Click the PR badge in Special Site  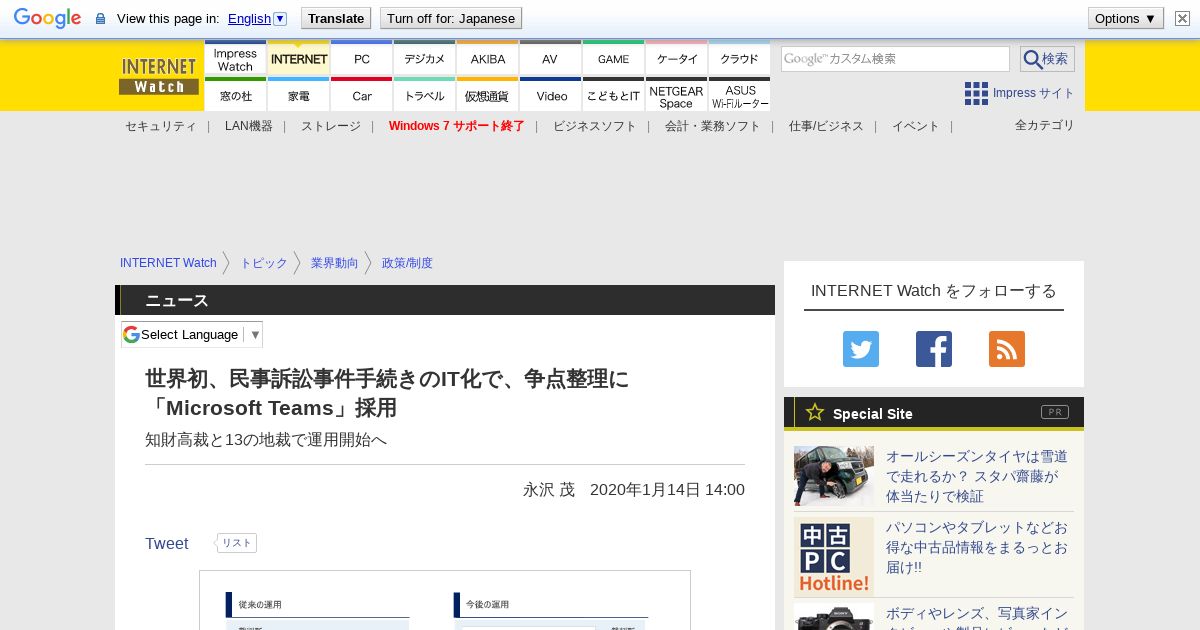pos(1055,412)
